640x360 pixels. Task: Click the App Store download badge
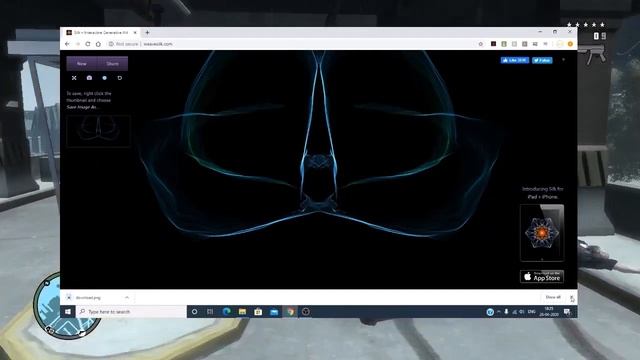(542, 276)
